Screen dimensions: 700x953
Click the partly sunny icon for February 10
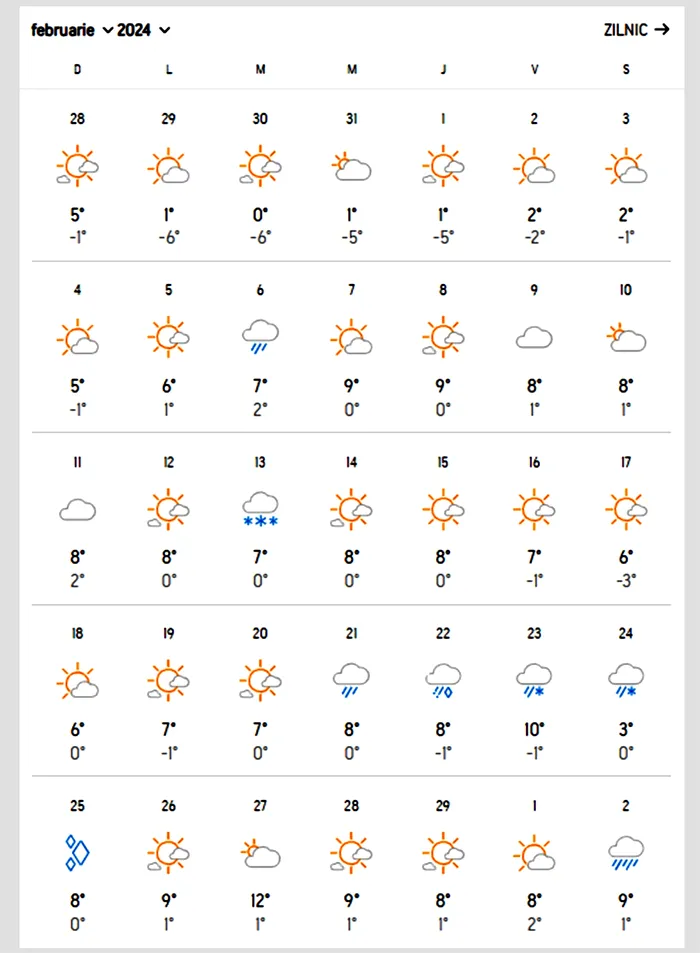coord(626,337)
